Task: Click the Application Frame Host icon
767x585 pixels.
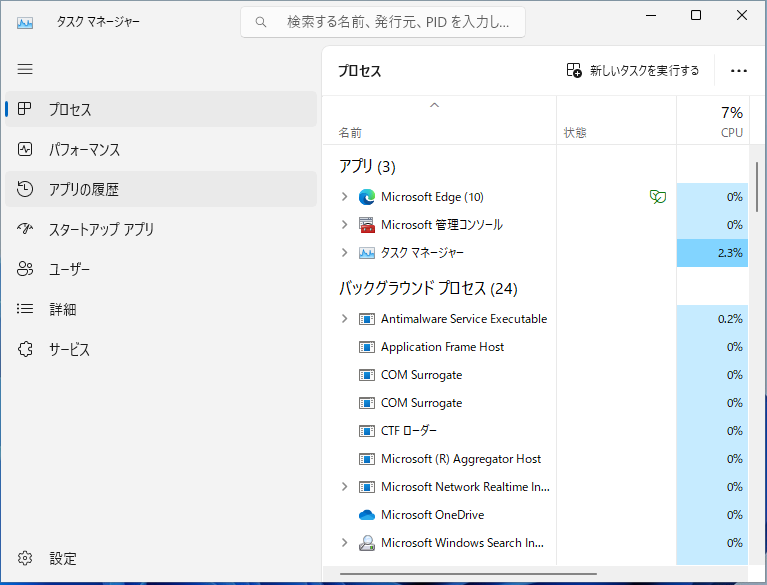Action: click(x=366, y=347)
